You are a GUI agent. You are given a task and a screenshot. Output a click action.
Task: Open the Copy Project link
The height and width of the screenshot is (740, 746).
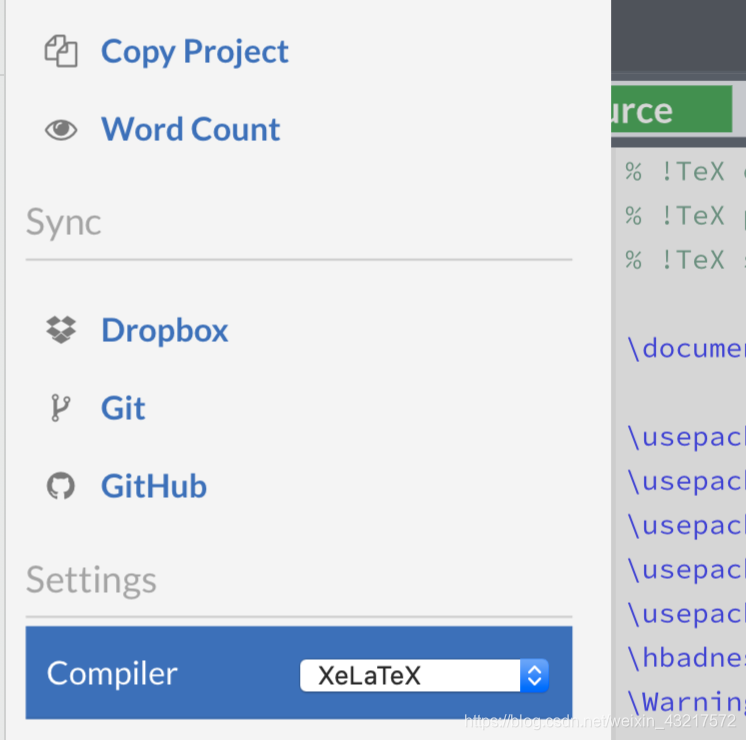pyautogui.click(x=195, y=51)
